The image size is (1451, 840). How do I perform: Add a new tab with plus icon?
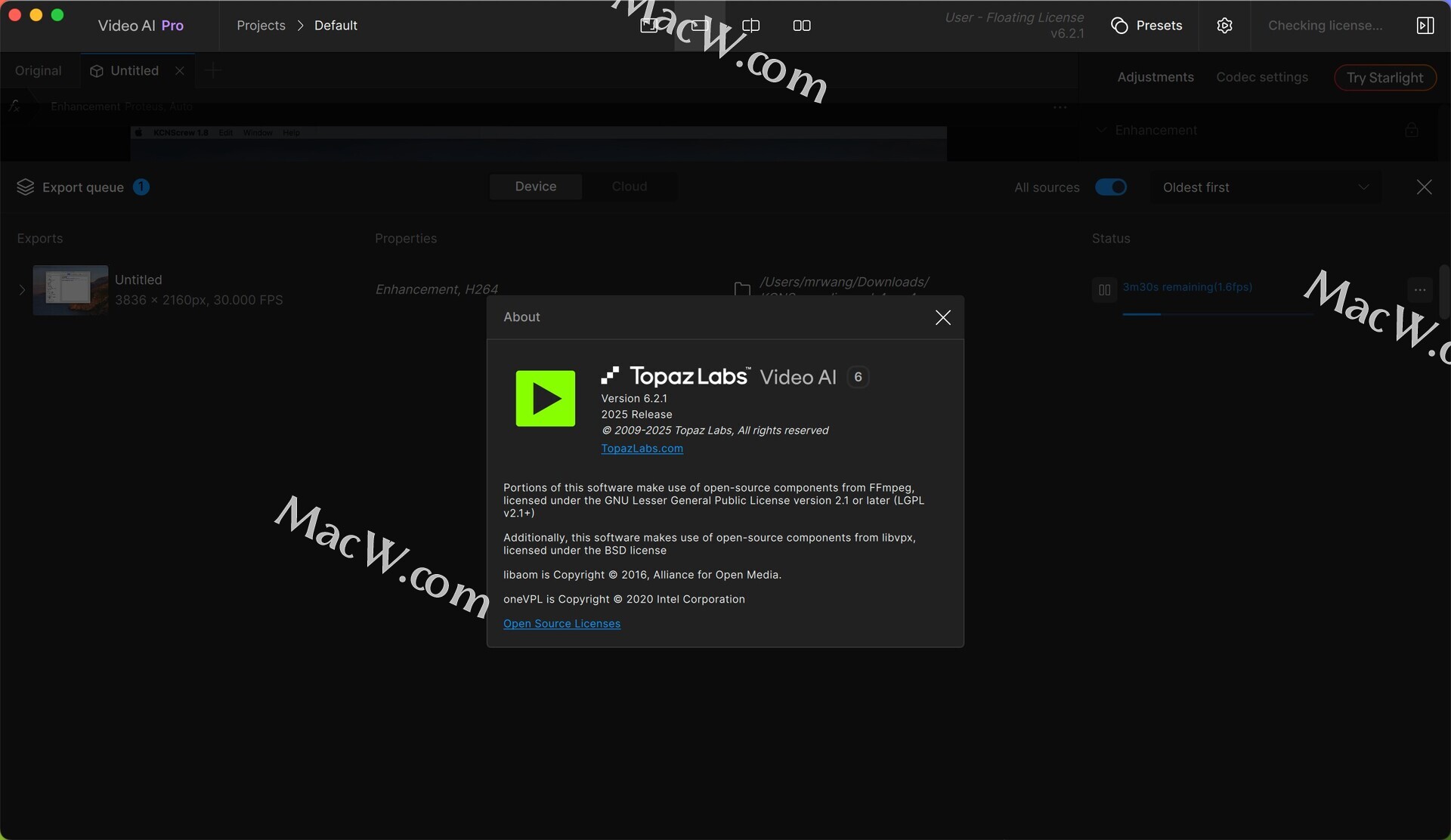click(213, 71)
